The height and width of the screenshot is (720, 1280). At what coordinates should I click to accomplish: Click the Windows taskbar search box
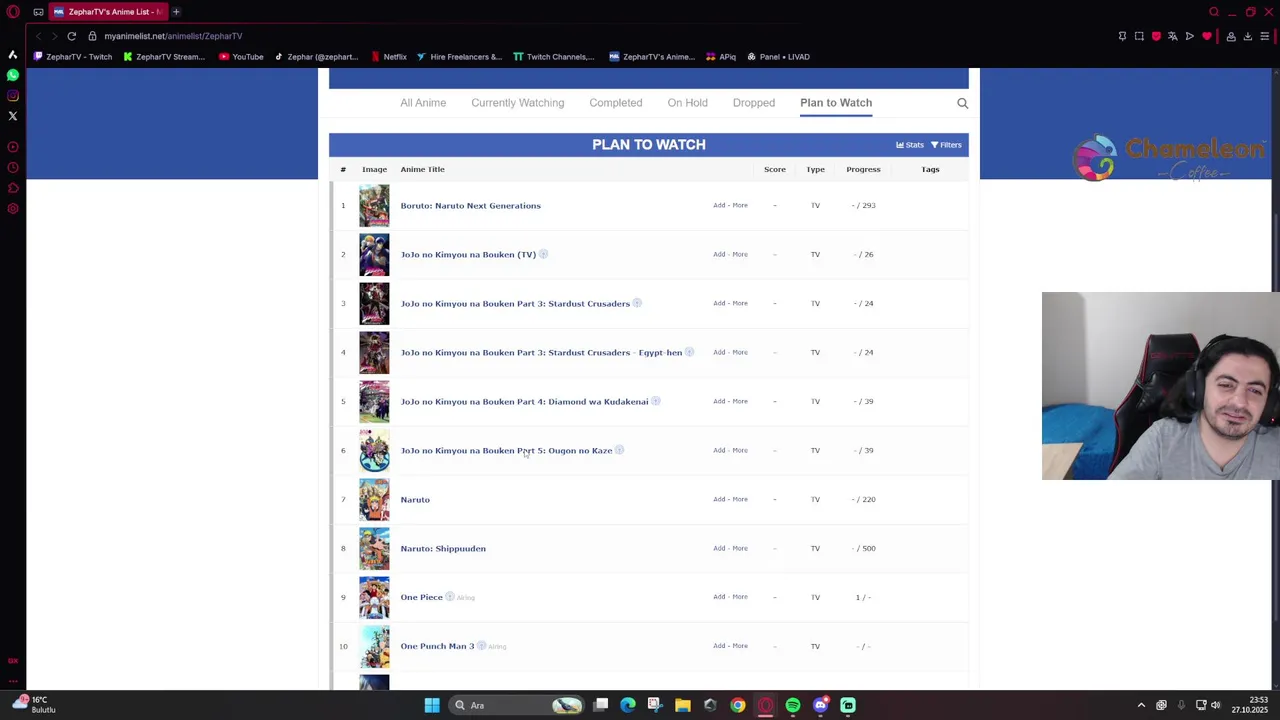click(518, 705)
